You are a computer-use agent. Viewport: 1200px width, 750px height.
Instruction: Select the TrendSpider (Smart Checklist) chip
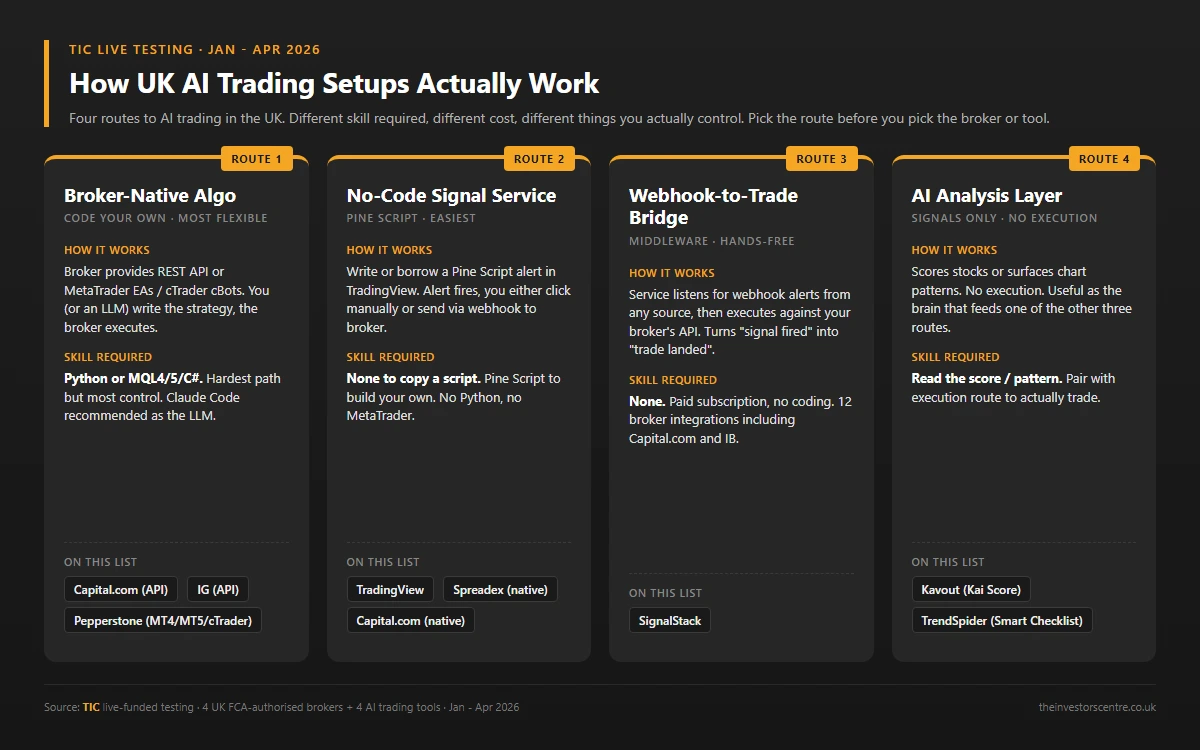click(1002, 621)
